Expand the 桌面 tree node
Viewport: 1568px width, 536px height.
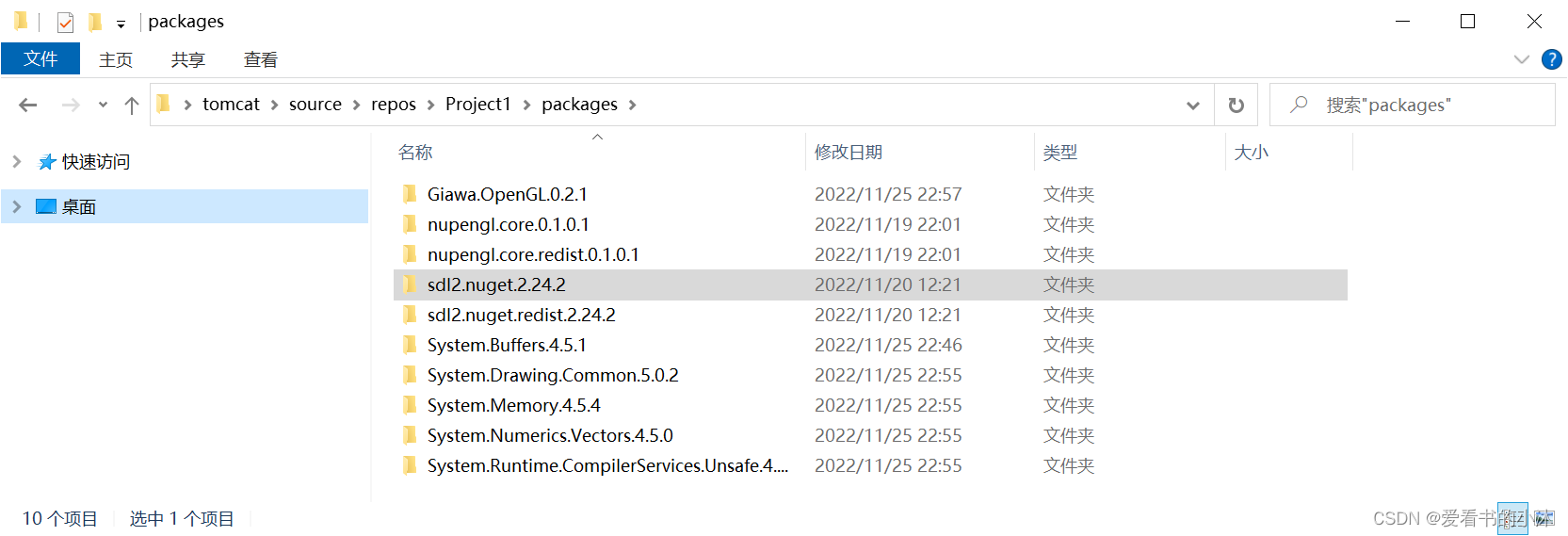tap(16, 206)
